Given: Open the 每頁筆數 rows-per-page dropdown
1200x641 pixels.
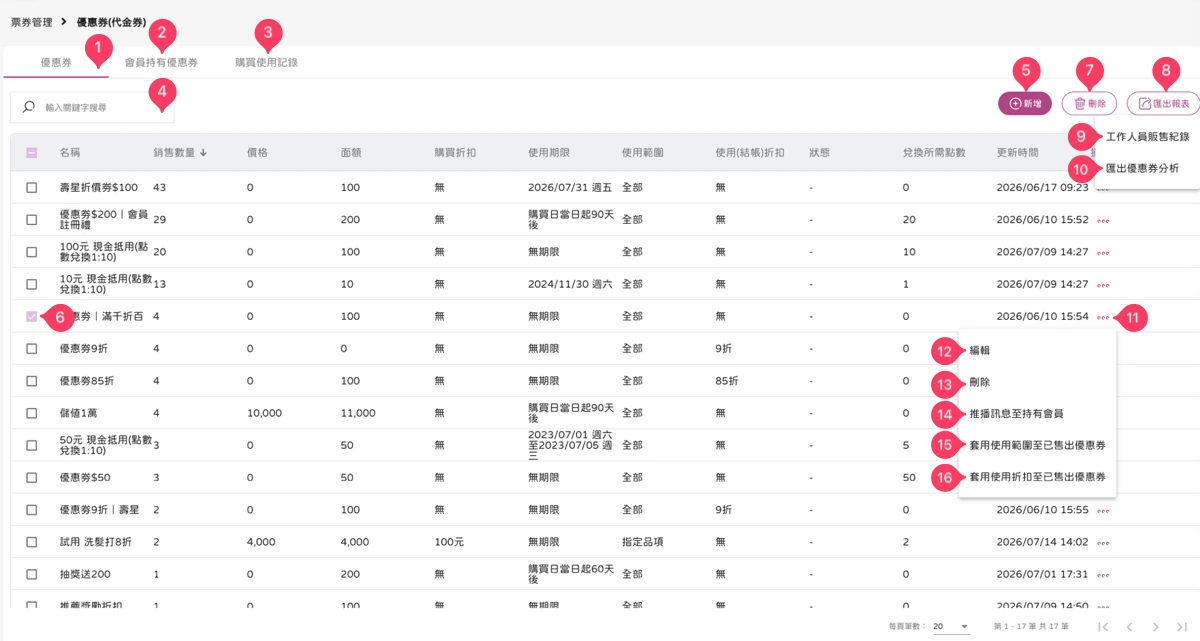Looking at the screenshot, I should point(951,626).
